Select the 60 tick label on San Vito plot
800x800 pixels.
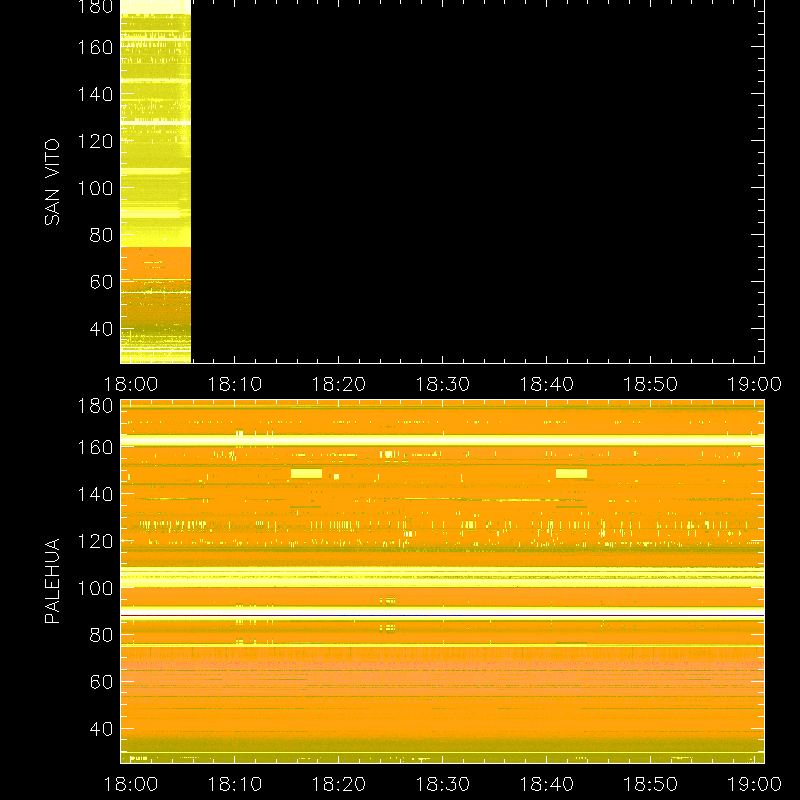(101, 282)
